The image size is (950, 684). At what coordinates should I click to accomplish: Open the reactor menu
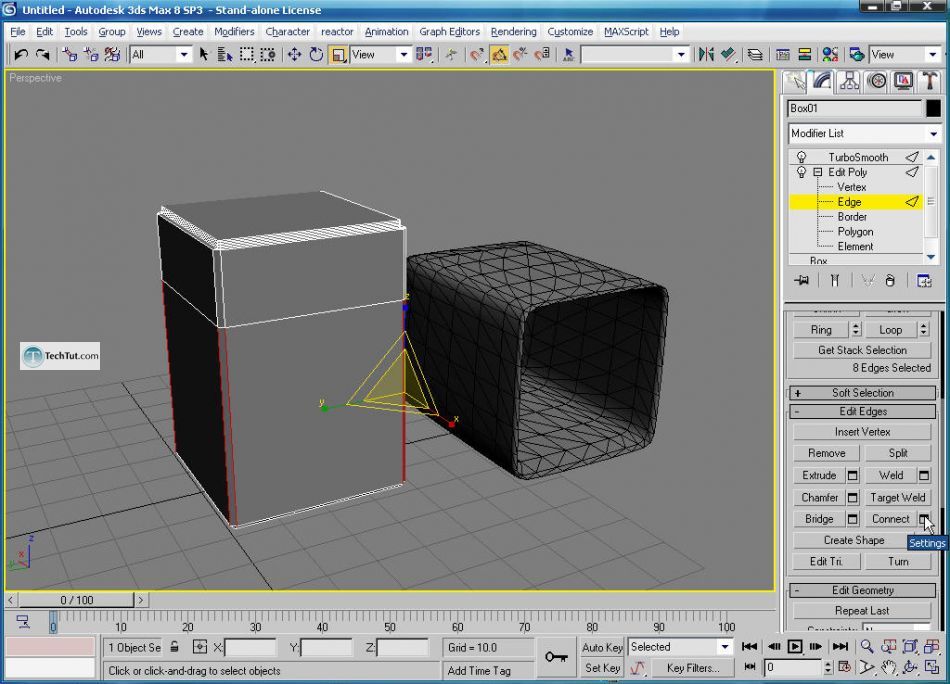tap(337, 32)
